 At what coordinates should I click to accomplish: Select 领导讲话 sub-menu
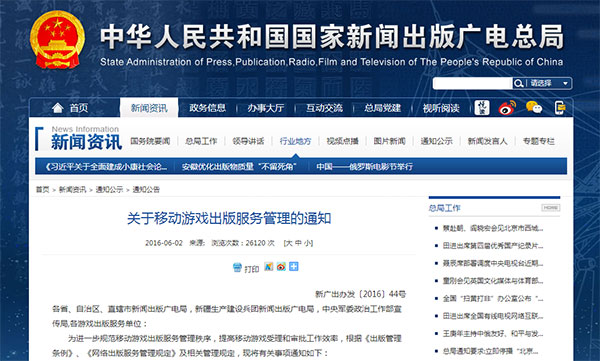248,141
